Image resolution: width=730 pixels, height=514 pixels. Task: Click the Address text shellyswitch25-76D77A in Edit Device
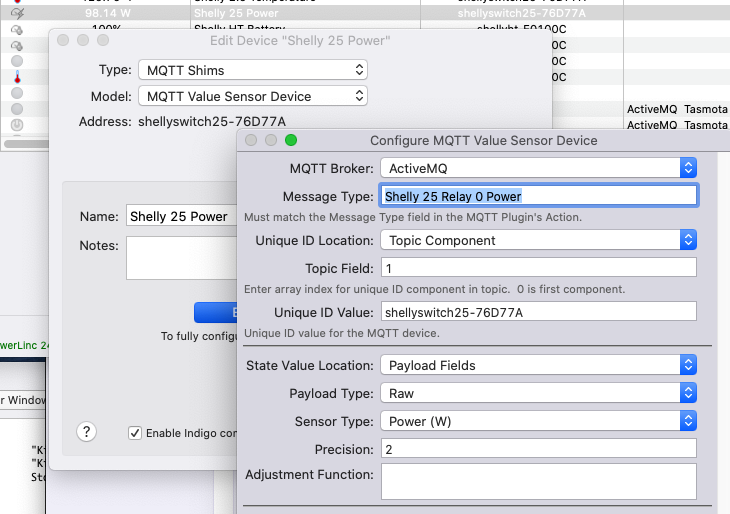pyautogui.click(x=212, y=122)
